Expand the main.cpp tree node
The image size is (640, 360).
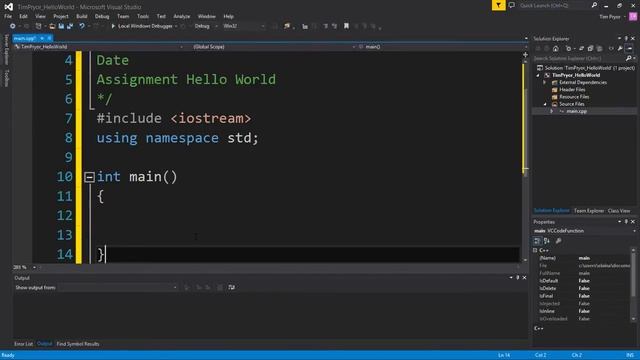[551, 111]
